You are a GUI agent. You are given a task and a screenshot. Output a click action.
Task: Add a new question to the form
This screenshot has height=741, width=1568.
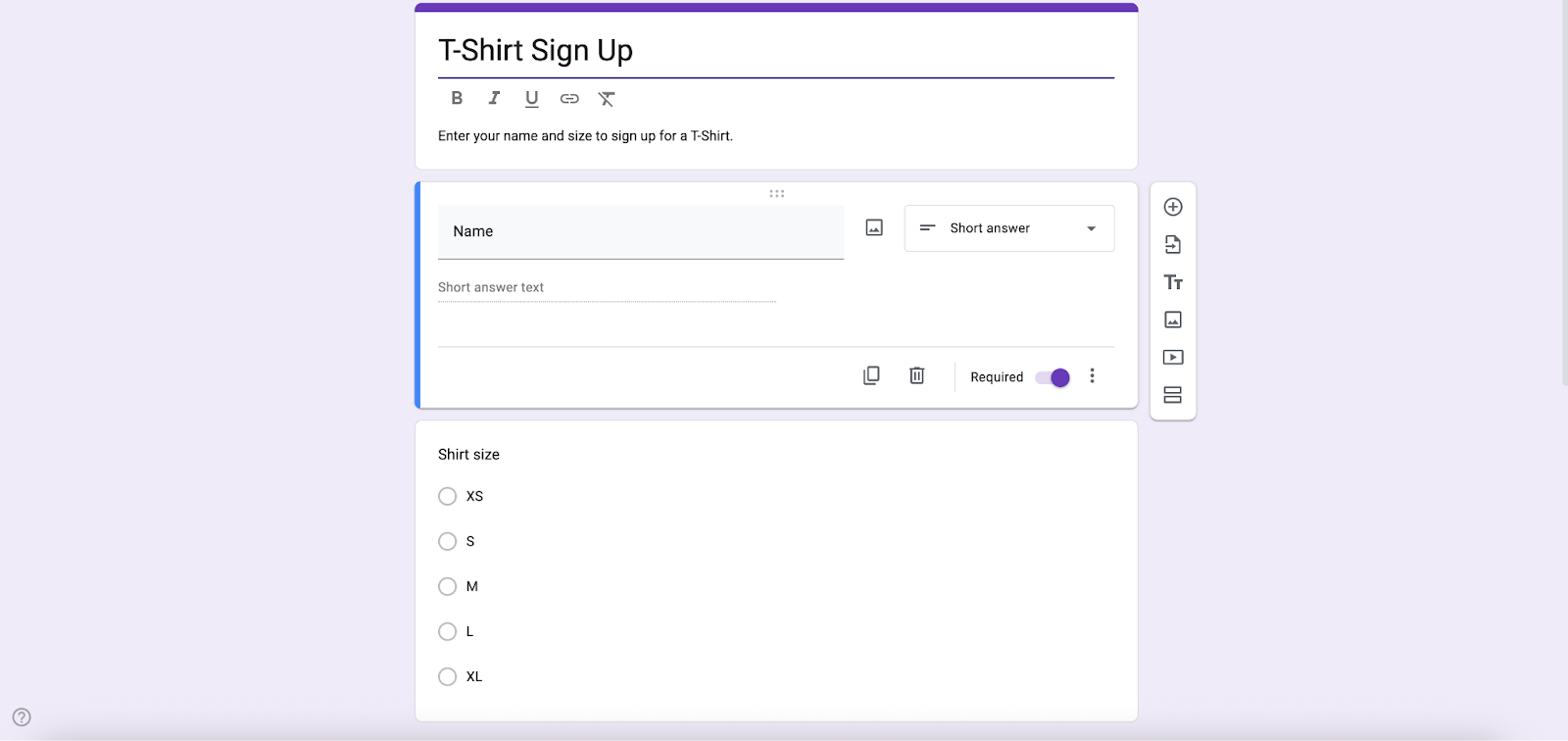pos(1173,206)
